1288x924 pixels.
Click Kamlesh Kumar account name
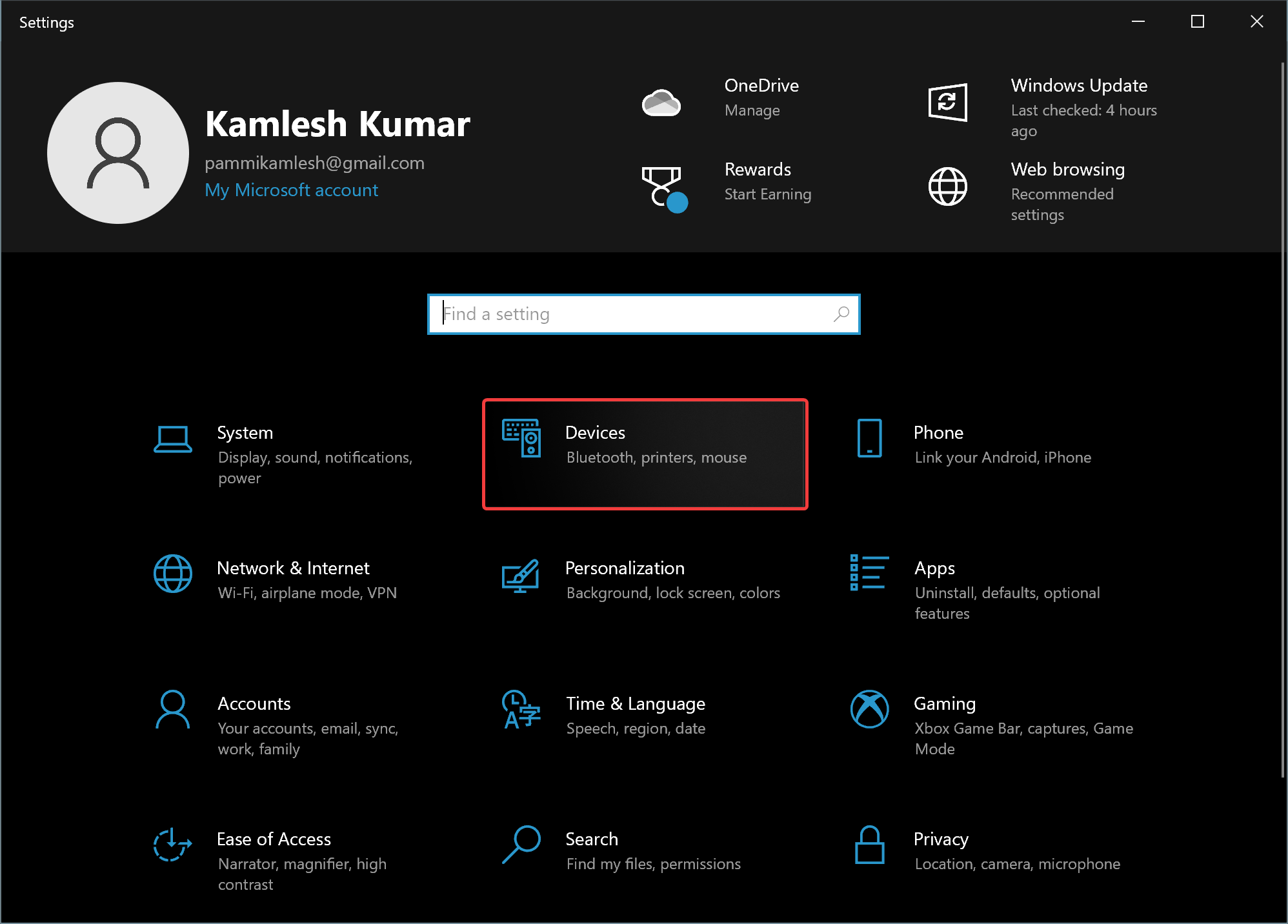pos(337,123)
